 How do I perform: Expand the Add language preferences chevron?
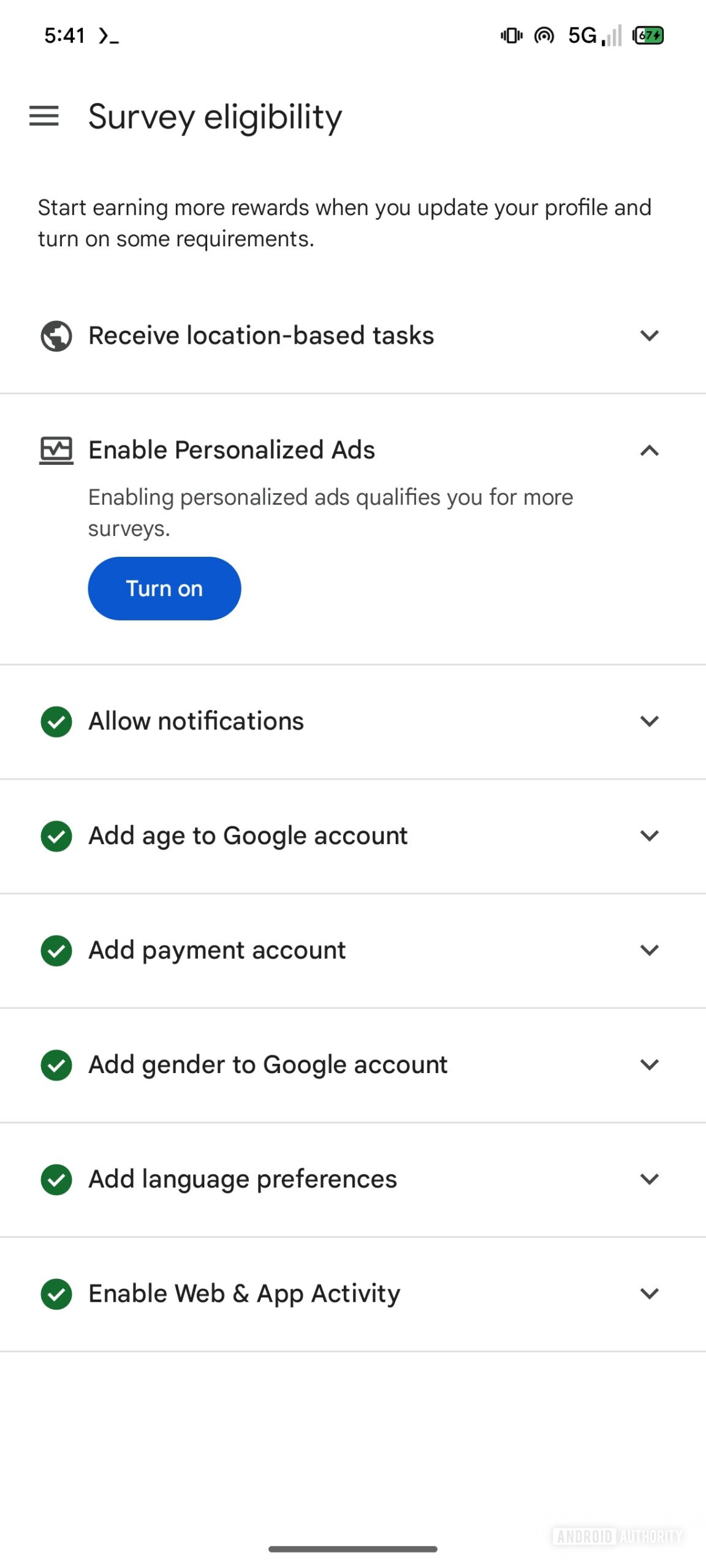click(649, 1179)
